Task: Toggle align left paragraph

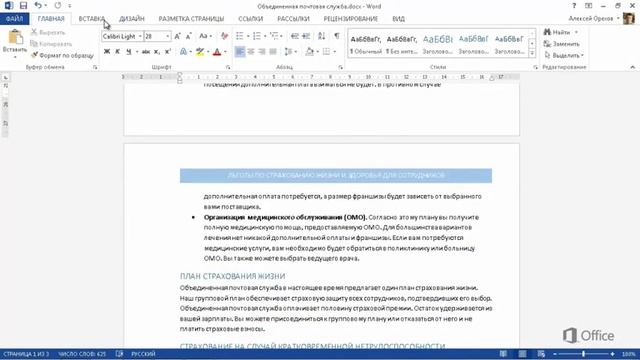Action: coord(240,52)
